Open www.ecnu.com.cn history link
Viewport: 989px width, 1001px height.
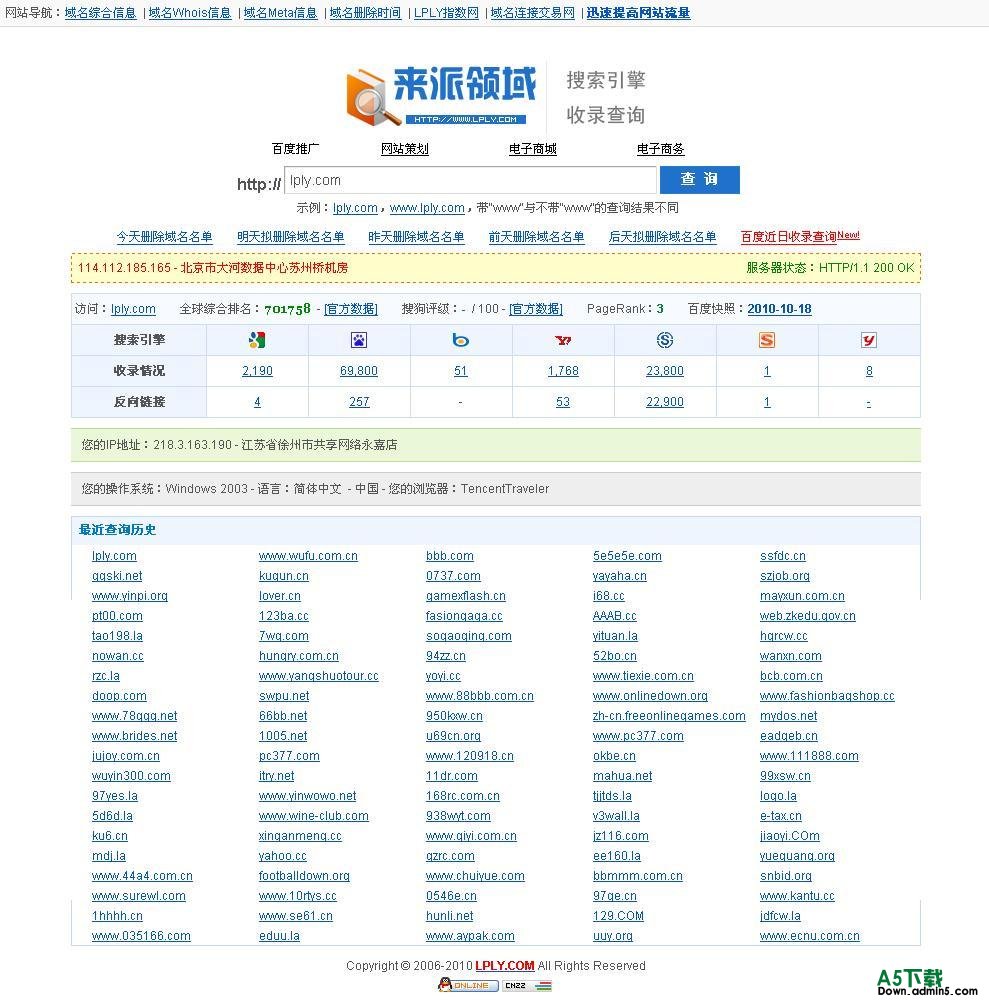point(810,936)
